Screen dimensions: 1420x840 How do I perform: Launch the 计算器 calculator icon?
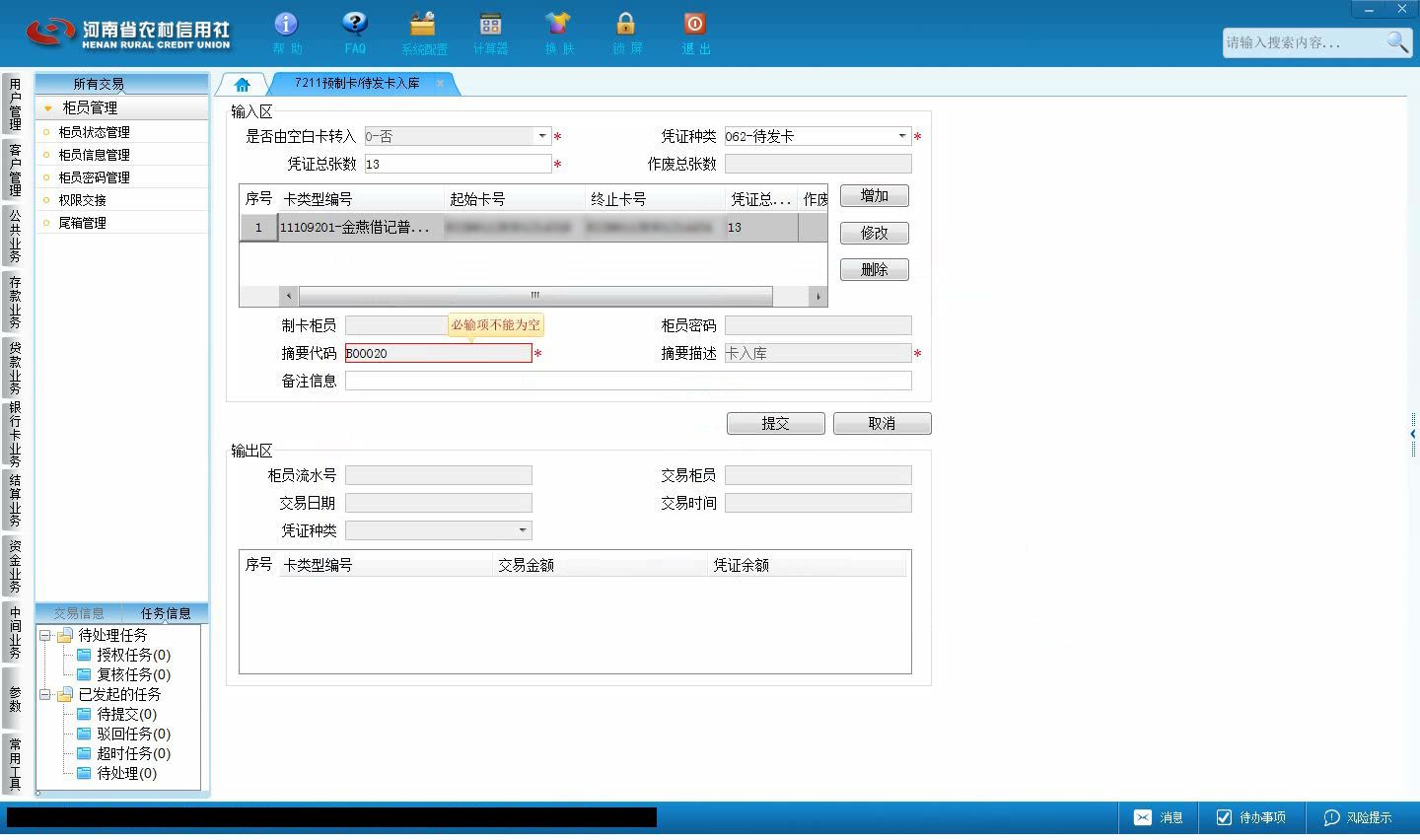tap(490, 33)
